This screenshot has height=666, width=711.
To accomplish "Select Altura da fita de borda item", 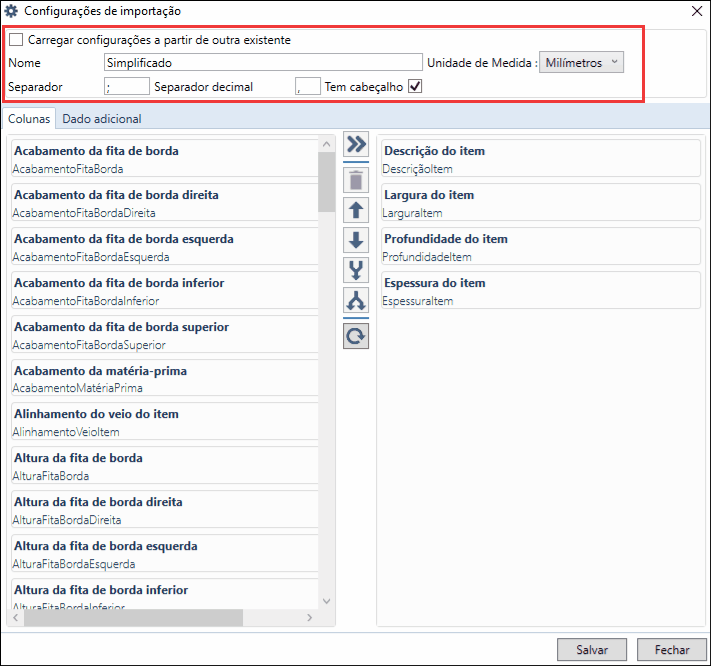I will (x=165, y=466).
